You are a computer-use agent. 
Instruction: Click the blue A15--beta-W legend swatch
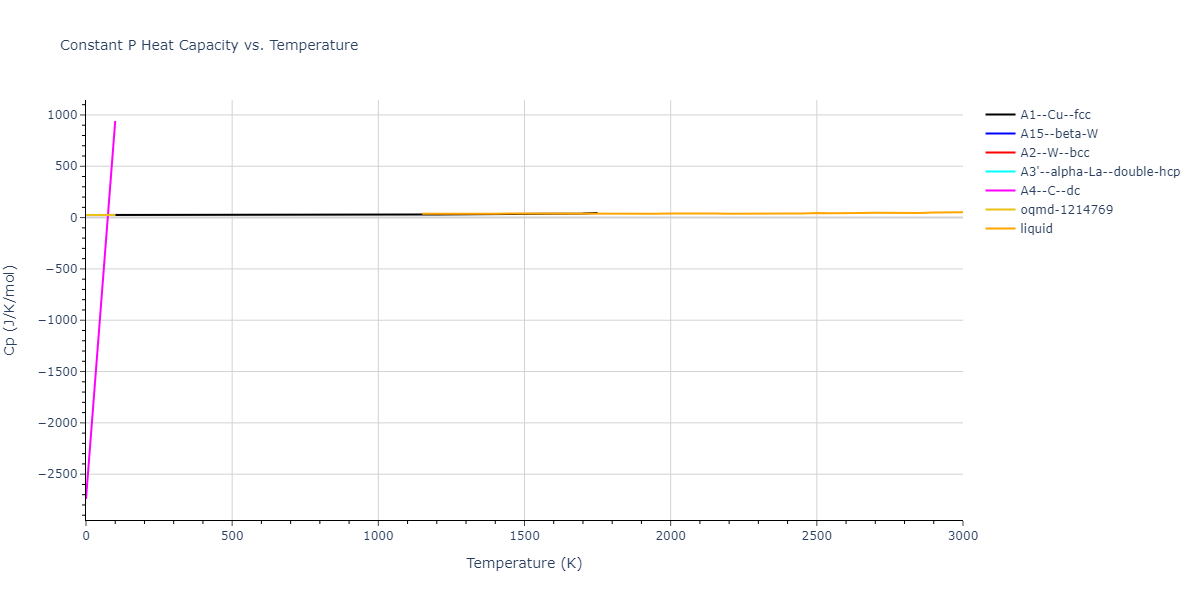click(1000, 134)
